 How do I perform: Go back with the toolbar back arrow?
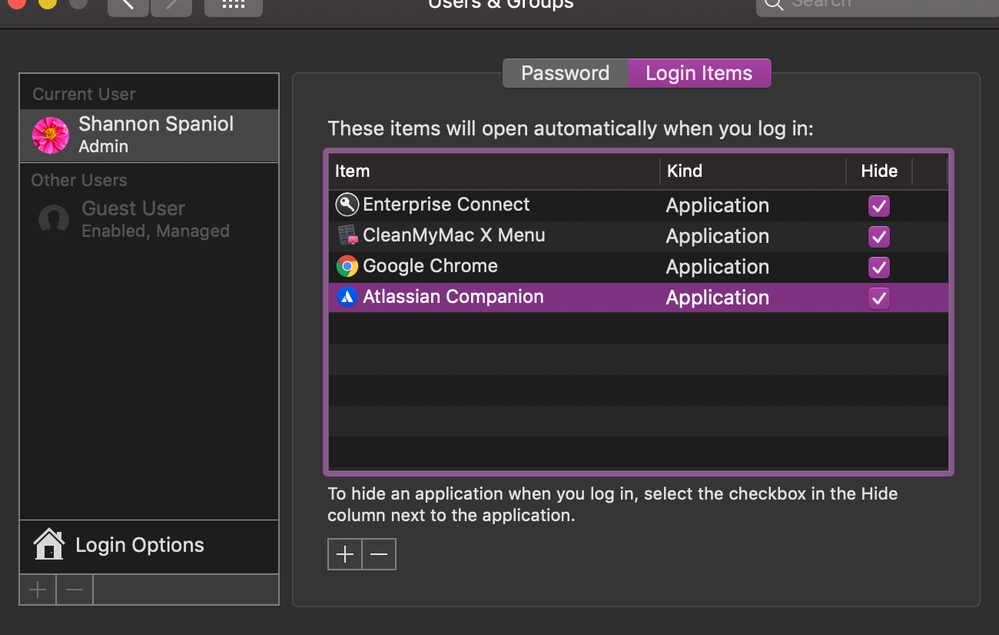[128, 6]
